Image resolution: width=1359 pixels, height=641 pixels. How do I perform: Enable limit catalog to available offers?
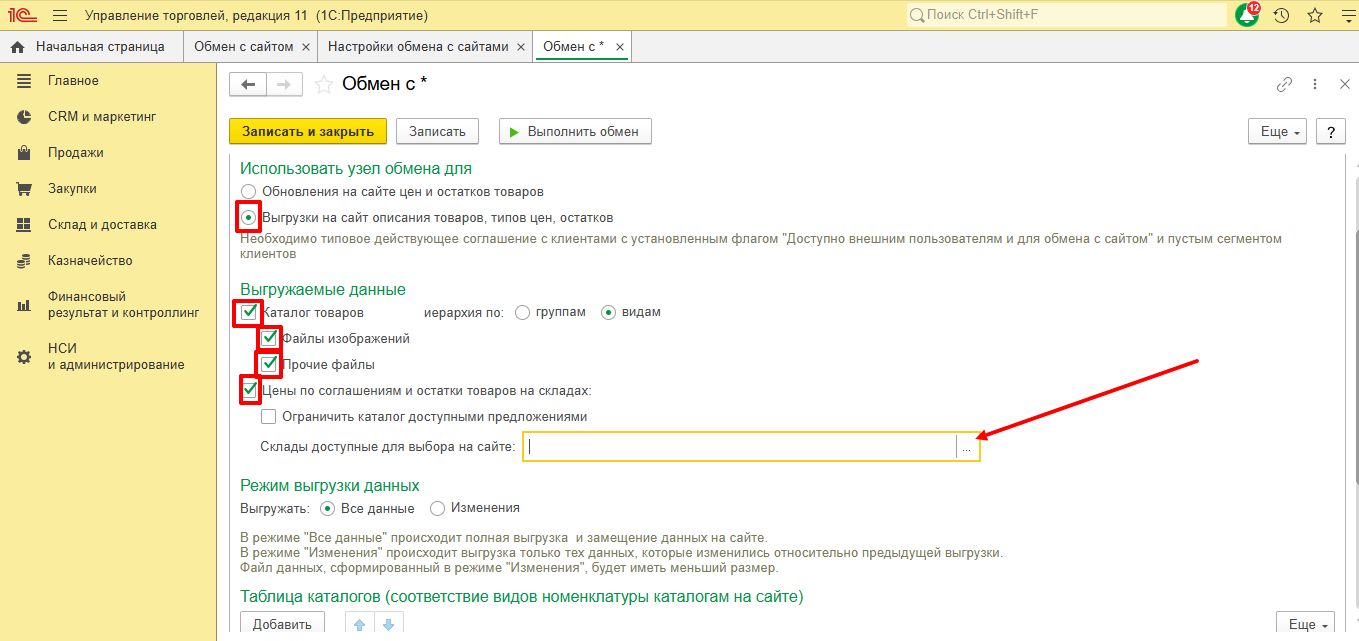pyautogui.click(x=268, y=417)
